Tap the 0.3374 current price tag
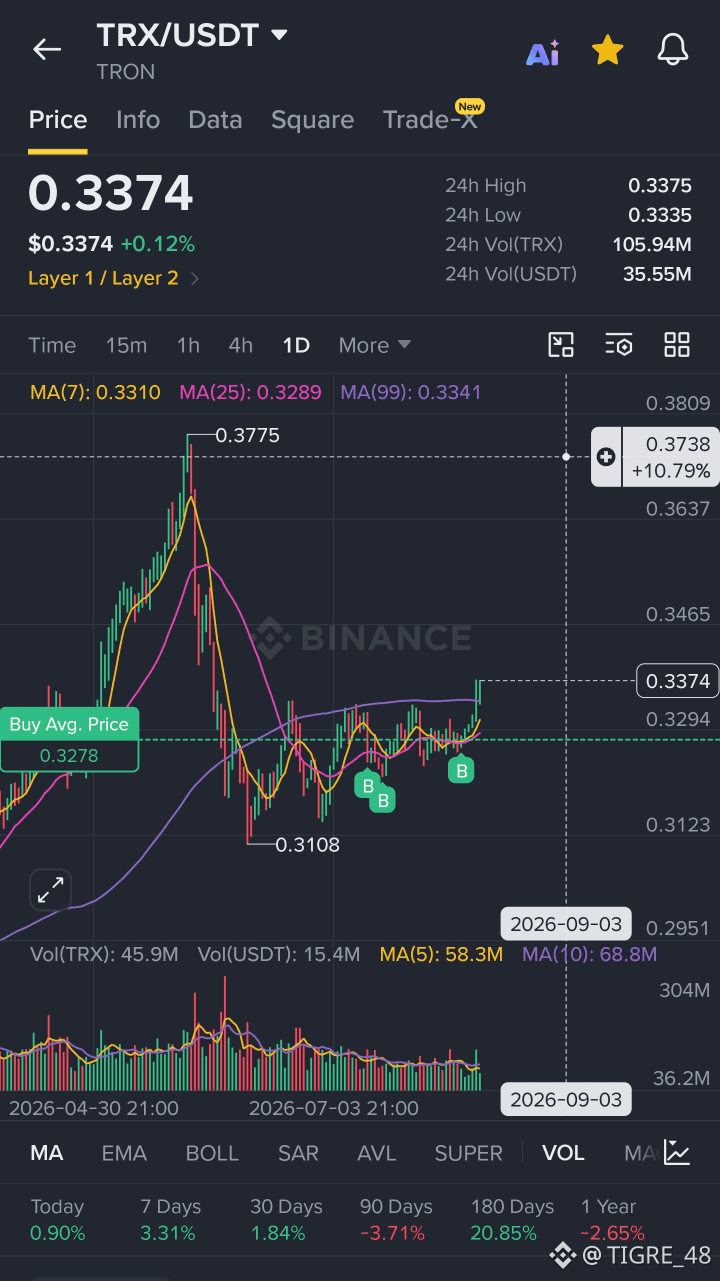 [x=678, y=681]
